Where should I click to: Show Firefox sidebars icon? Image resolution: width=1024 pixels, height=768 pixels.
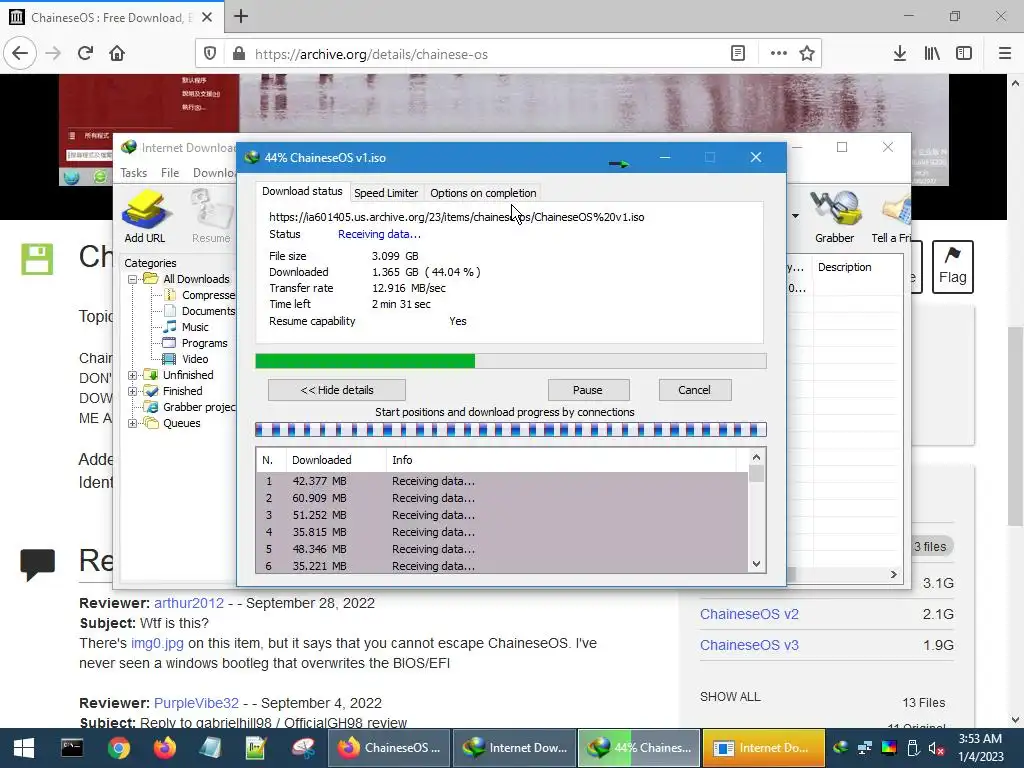pos(964,54)
